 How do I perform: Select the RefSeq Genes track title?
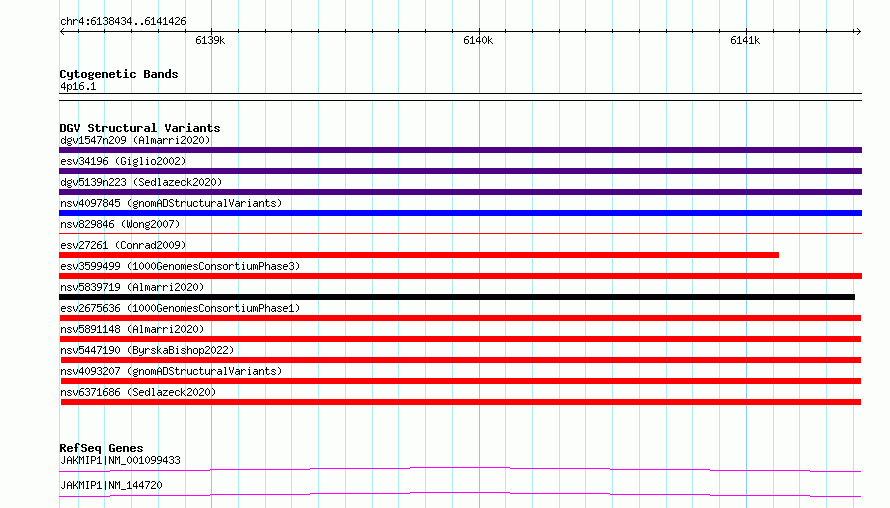tap(101, 448)
